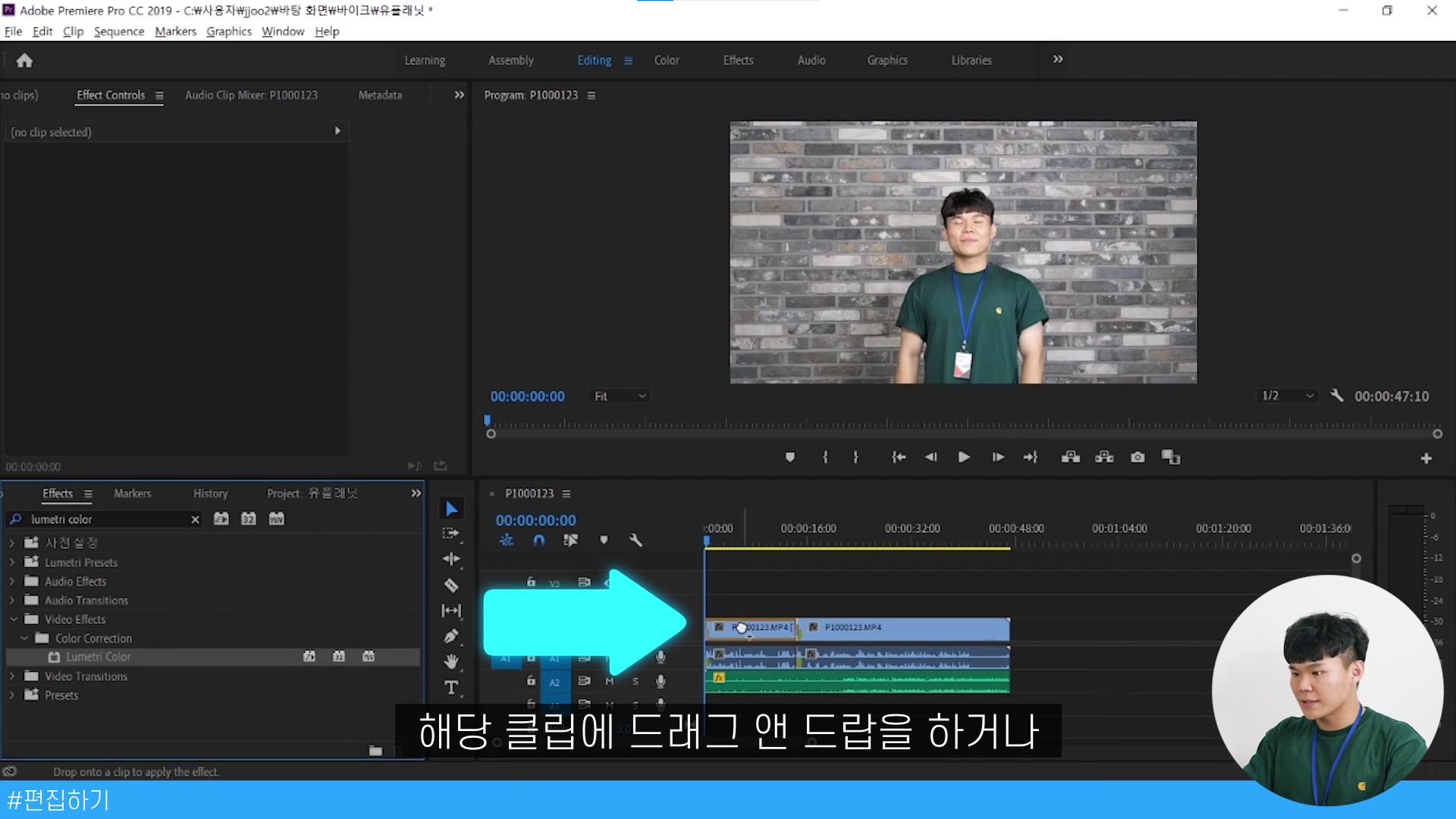Mute the A2 audio track

pos(609,682)
